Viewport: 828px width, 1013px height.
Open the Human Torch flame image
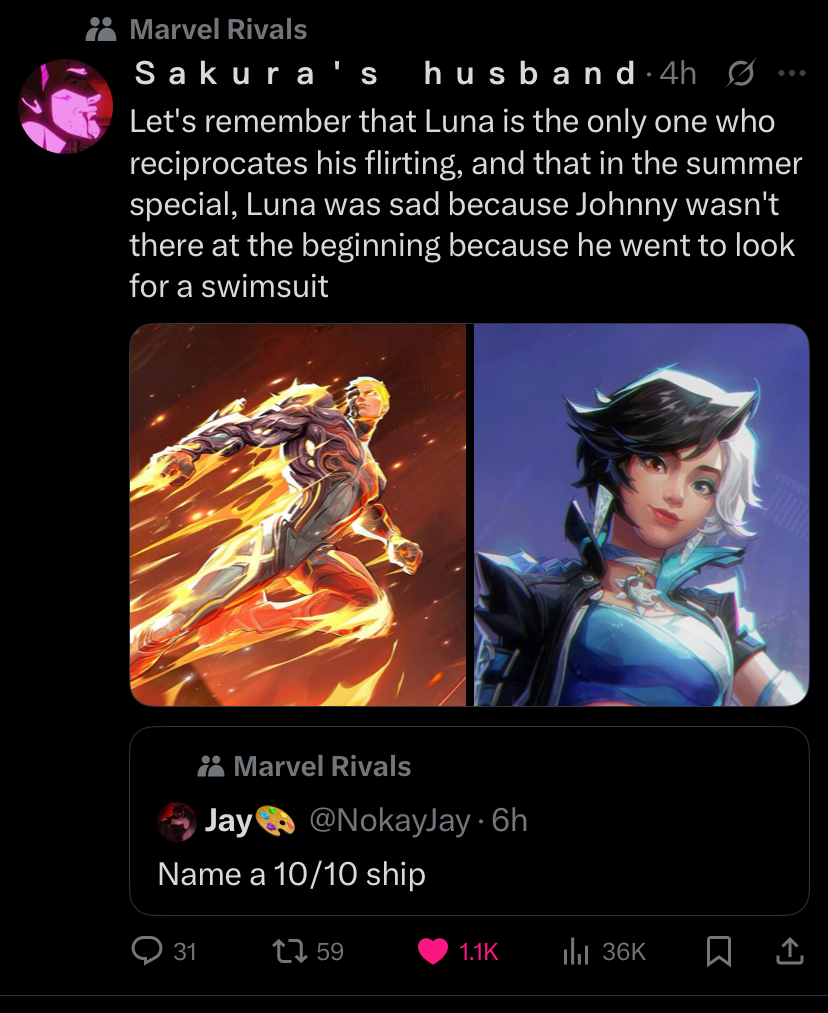point(298,514)
